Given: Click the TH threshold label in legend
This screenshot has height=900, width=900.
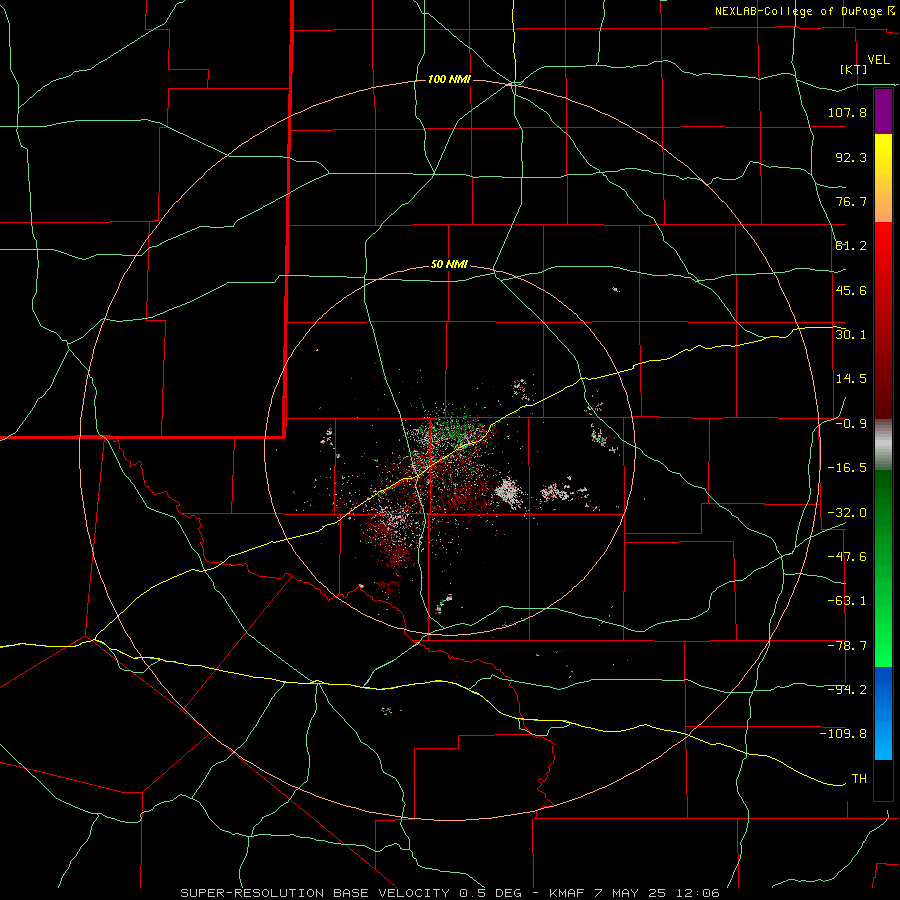Looking at the screenshot, I should [x=859, y=779].
